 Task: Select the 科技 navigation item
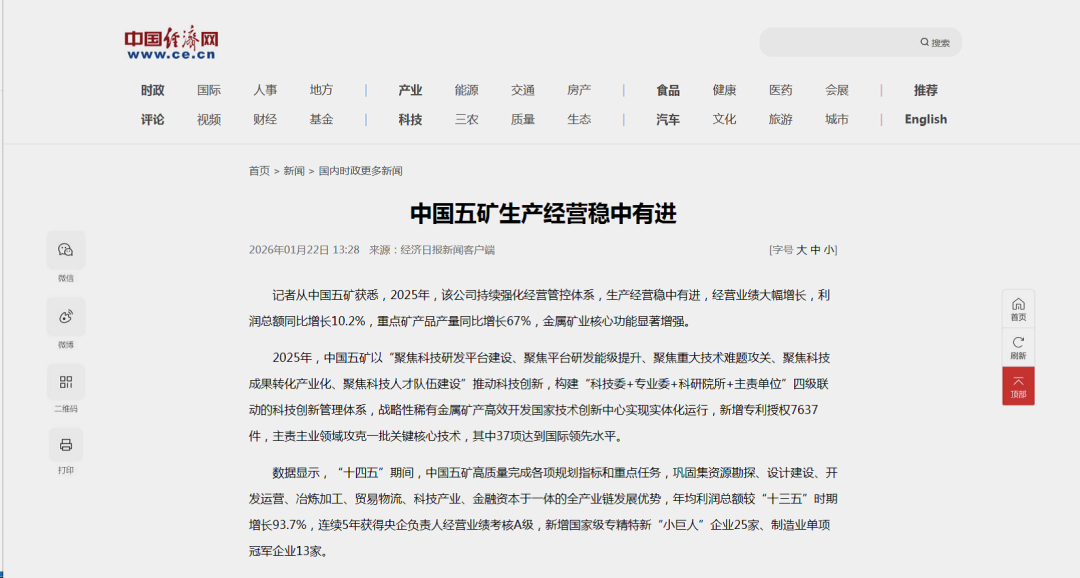pyautogui.click(x=408, y=119)
